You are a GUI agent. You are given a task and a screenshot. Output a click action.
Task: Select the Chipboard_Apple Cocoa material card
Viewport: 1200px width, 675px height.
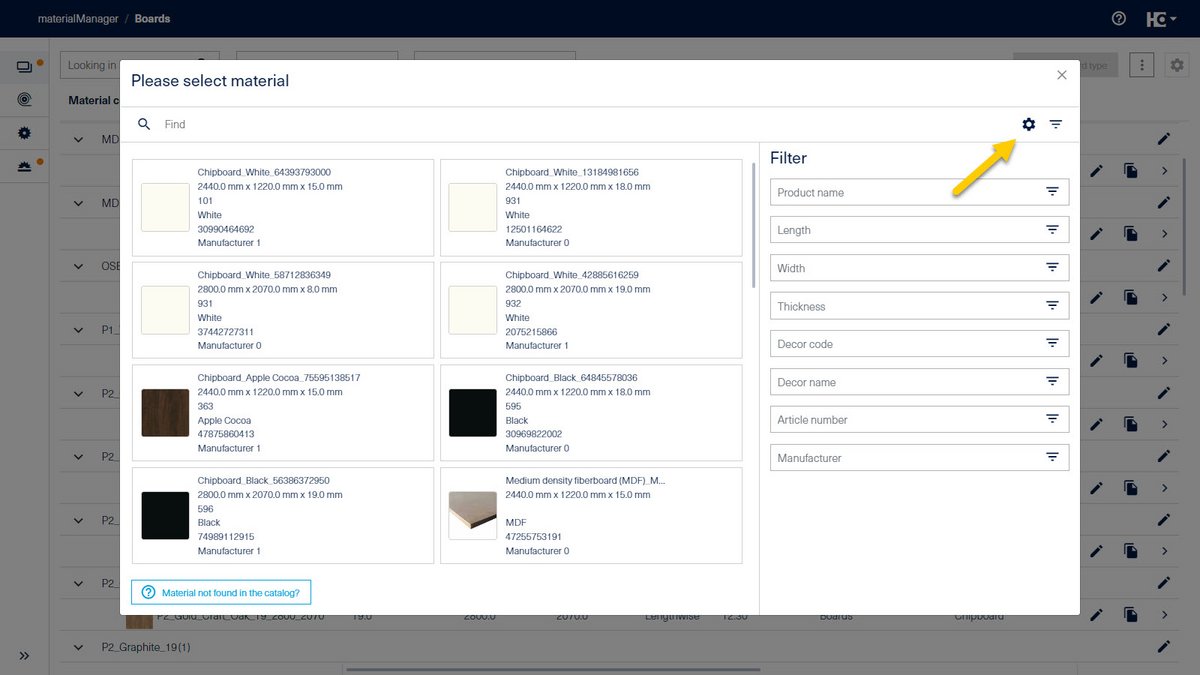(x=281, y=412)
